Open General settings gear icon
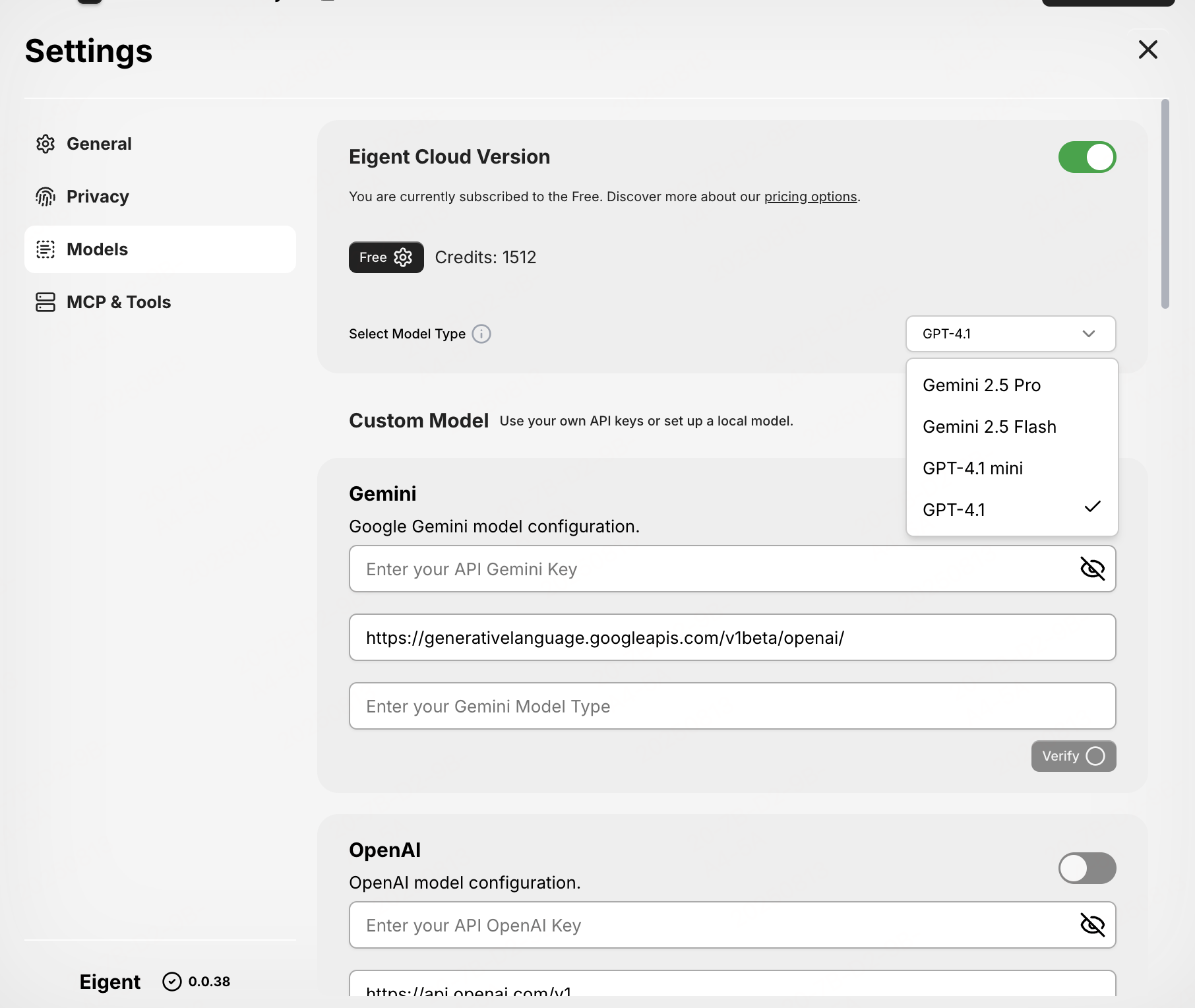1195x1008 pixels. (46, 144)
